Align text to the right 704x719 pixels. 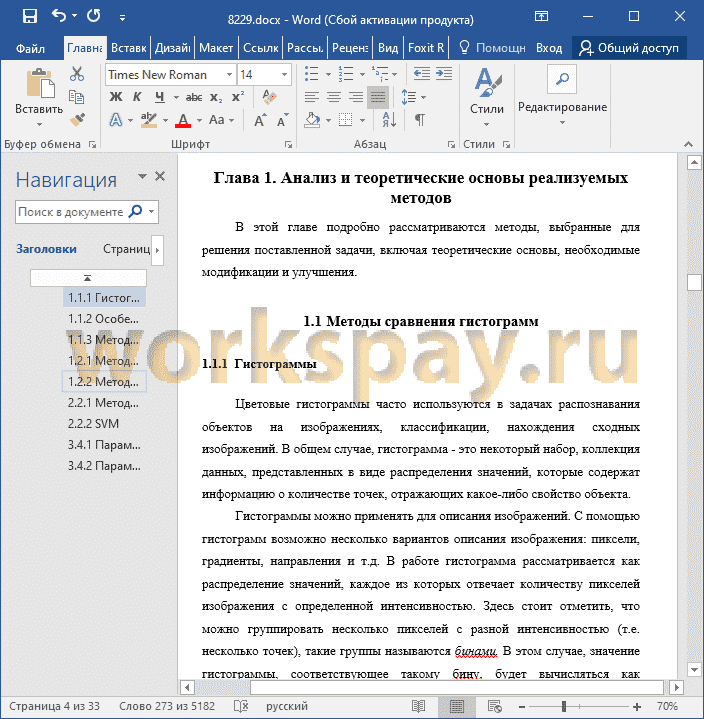click(356, 97)
